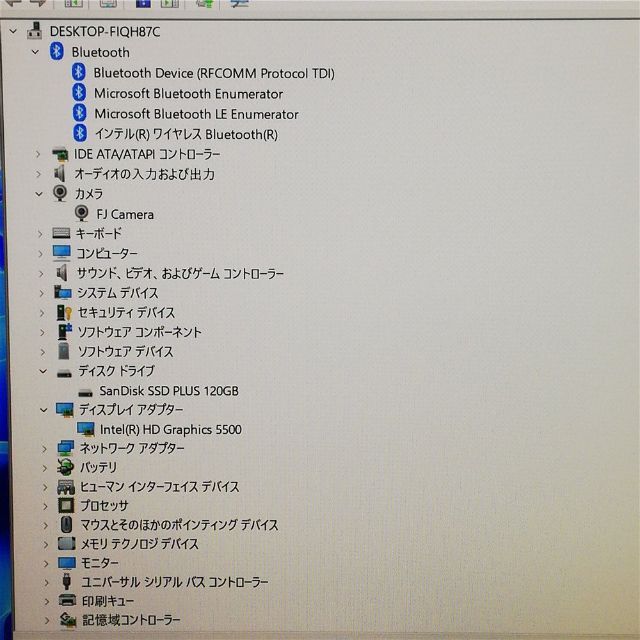Expand the モニター category
Image resolution: width=640 pixels, height=640 pixels.
(x=46, y=564)
